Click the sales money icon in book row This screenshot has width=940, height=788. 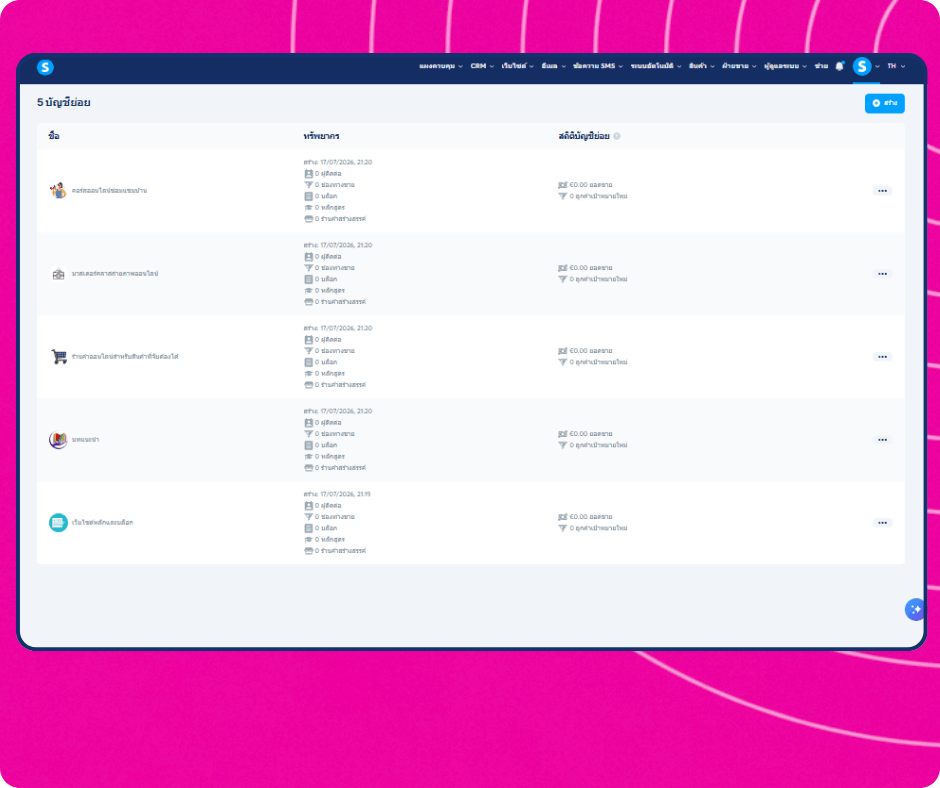pos(562,434)
